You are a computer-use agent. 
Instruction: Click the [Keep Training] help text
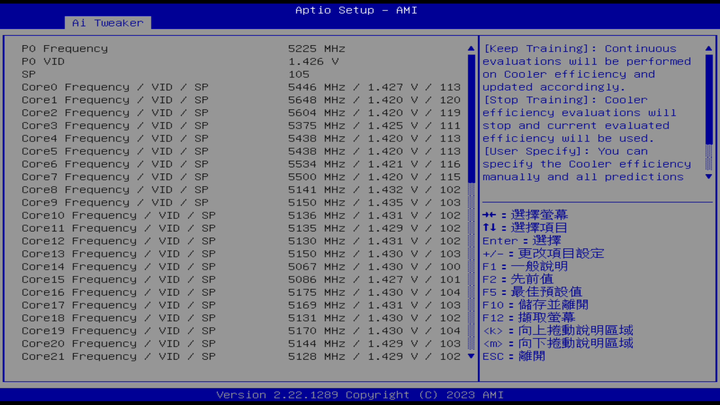[587, 68]
